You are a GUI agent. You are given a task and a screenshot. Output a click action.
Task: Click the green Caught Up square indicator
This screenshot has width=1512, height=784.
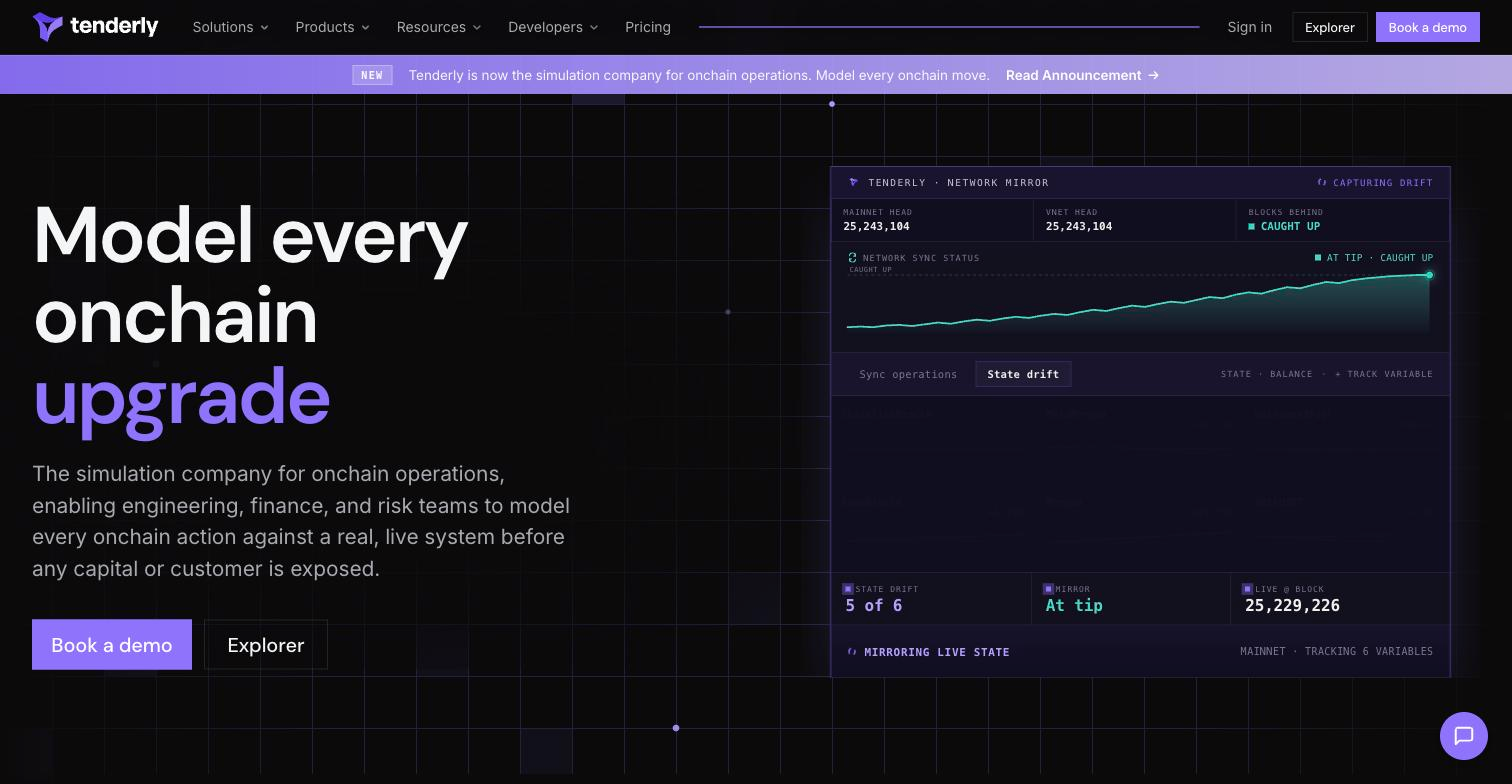coord(1251,227)
